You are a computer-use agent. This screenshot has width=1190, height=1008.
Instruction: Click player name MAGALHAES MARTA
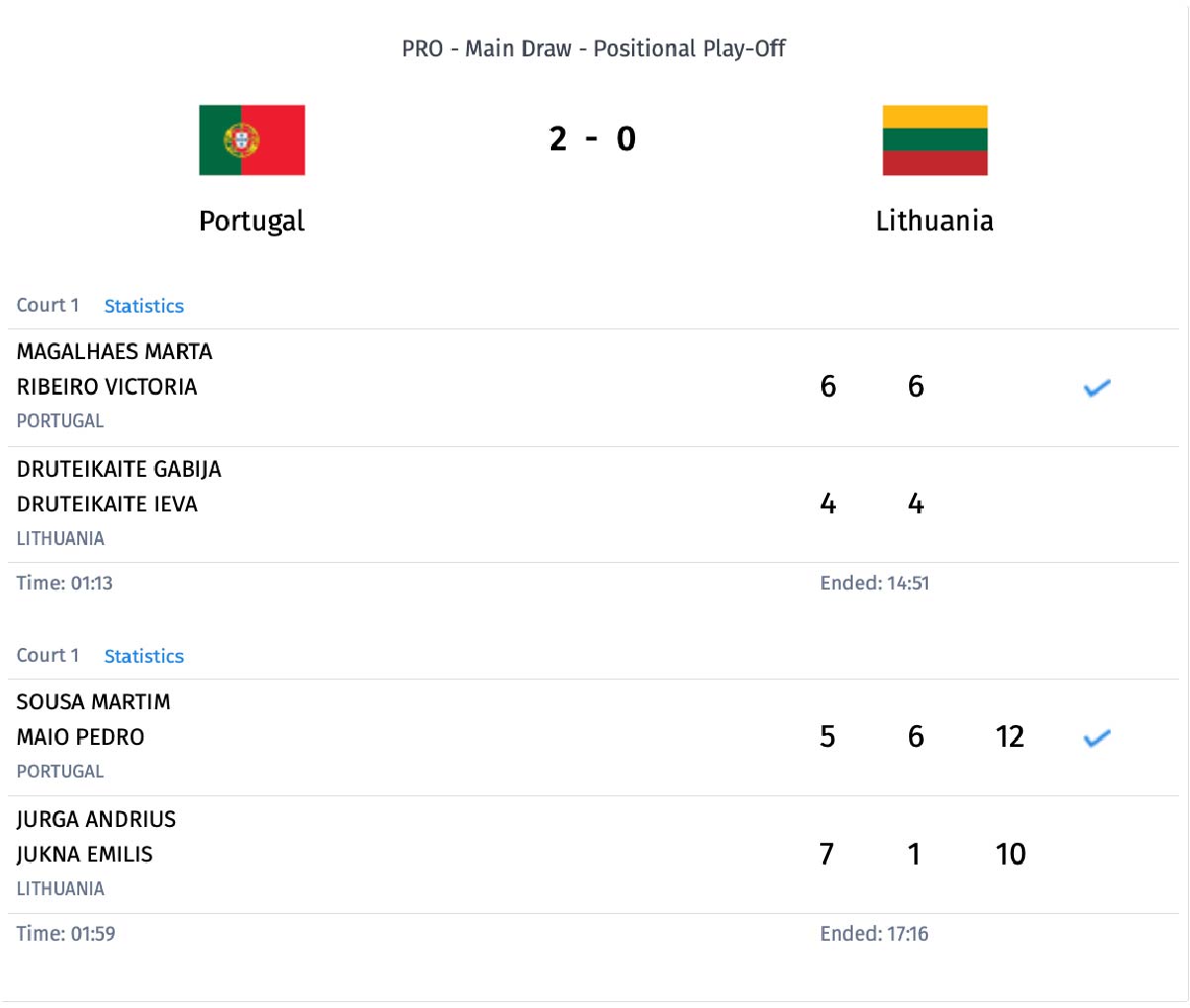[x=115, y=352]
